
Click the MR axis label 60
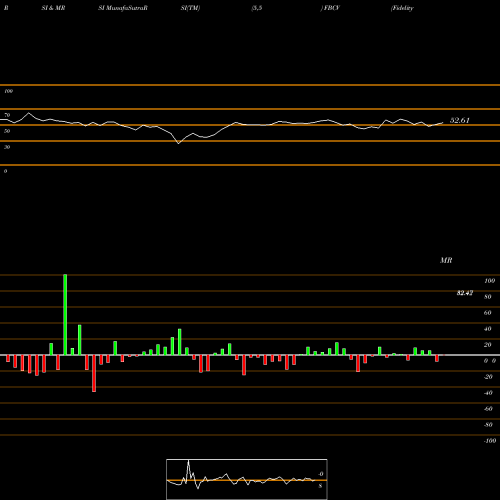(x=487, y=313)
